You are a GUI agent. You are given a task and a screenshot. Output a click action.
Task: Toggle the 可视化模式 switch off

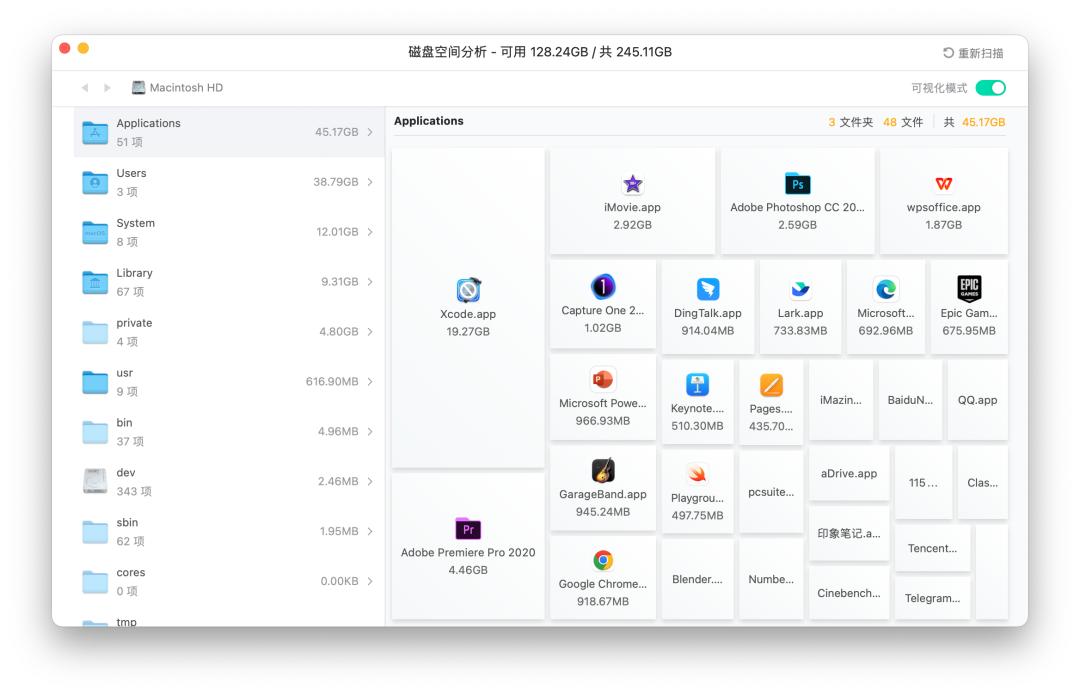coord(991,87)
